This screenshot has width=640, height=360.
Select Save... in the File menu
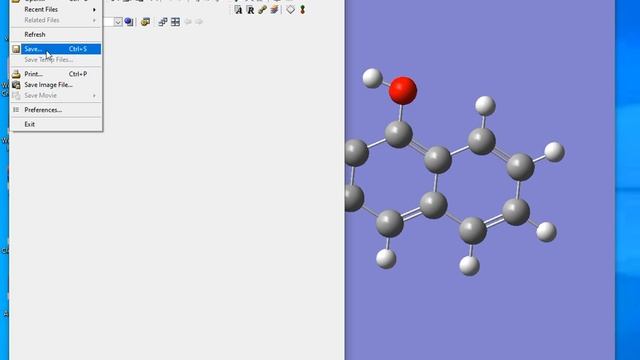[56, 49]
